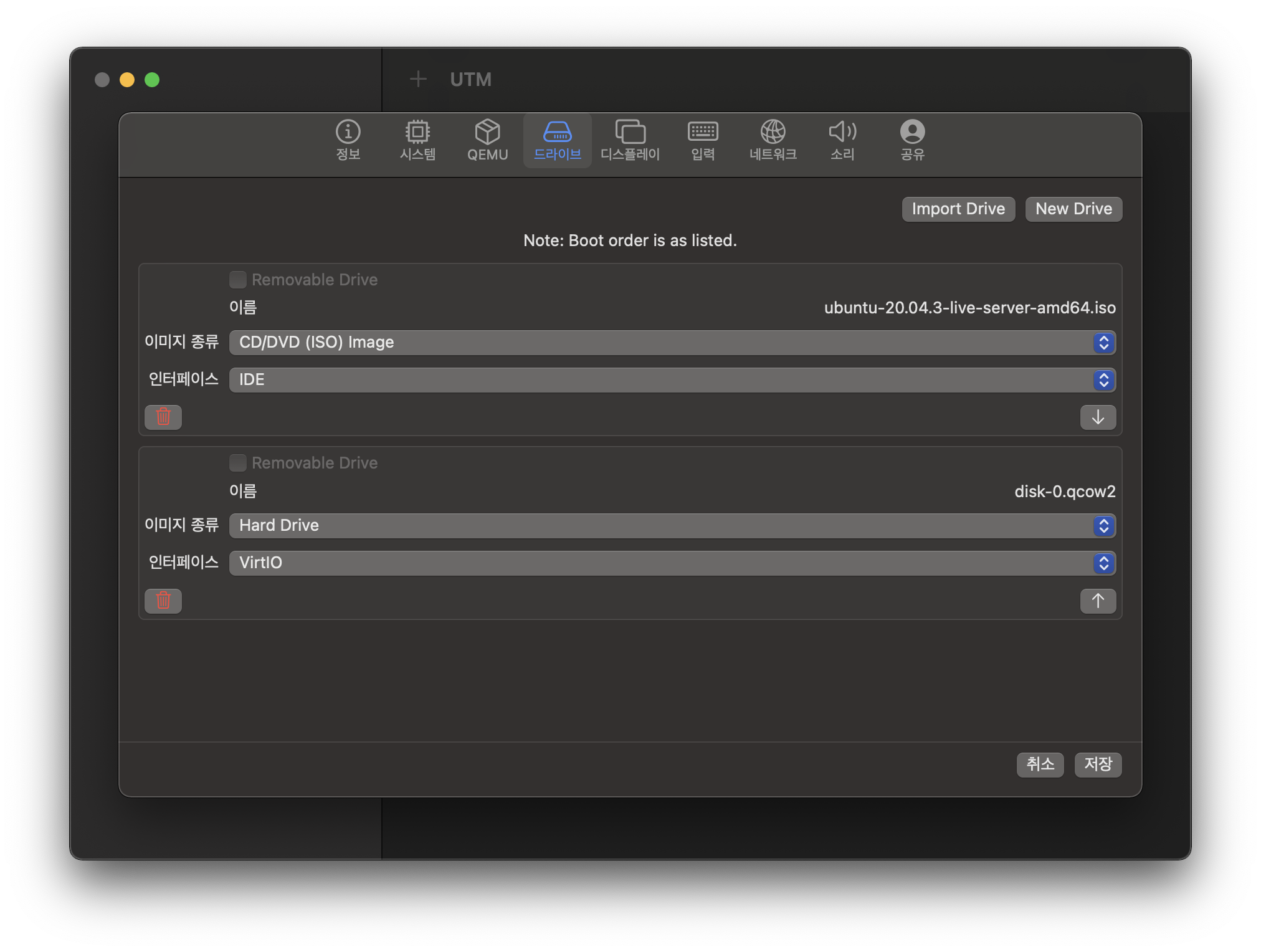1261x952 pixels.
Task: Move disk-0.qcow2 drive up
Action: click(1098, 601)
